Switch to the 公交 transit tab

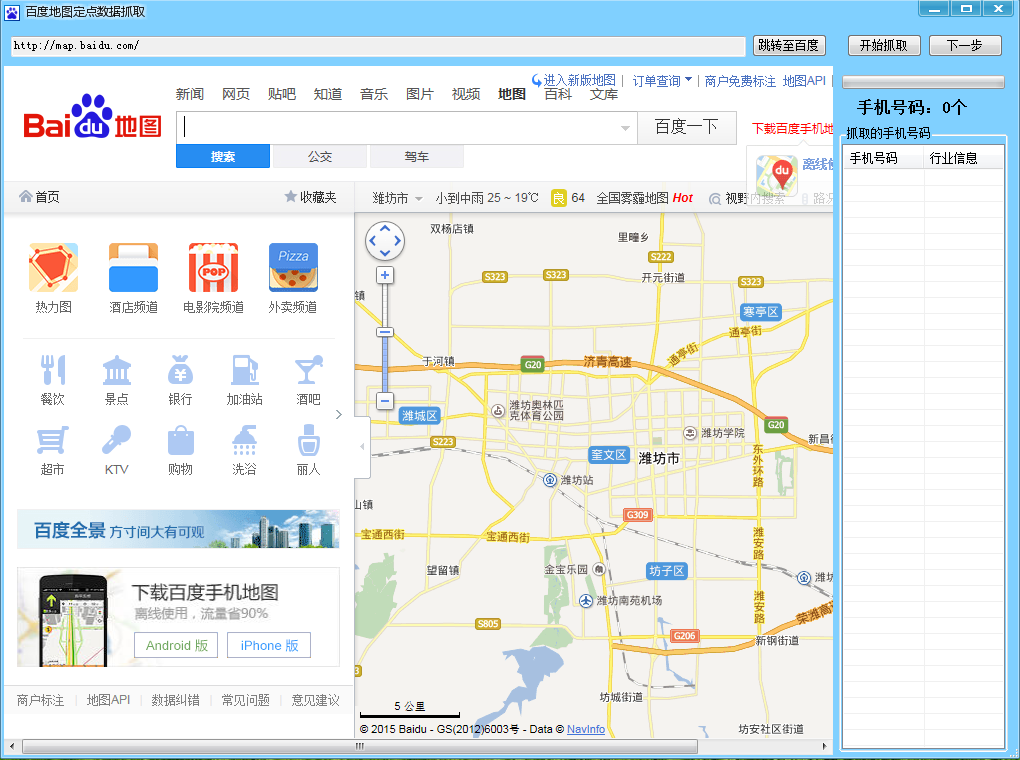pos(320,157)
